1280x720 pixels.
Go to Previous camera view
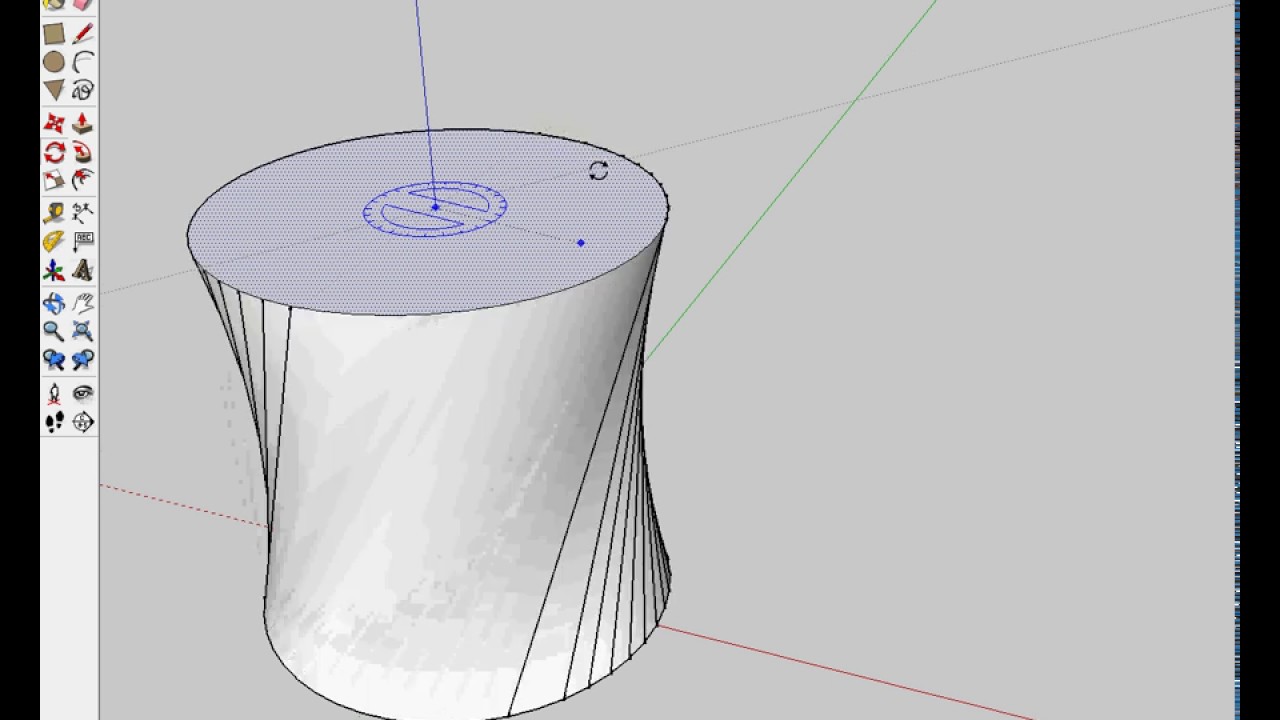point(54,359)
